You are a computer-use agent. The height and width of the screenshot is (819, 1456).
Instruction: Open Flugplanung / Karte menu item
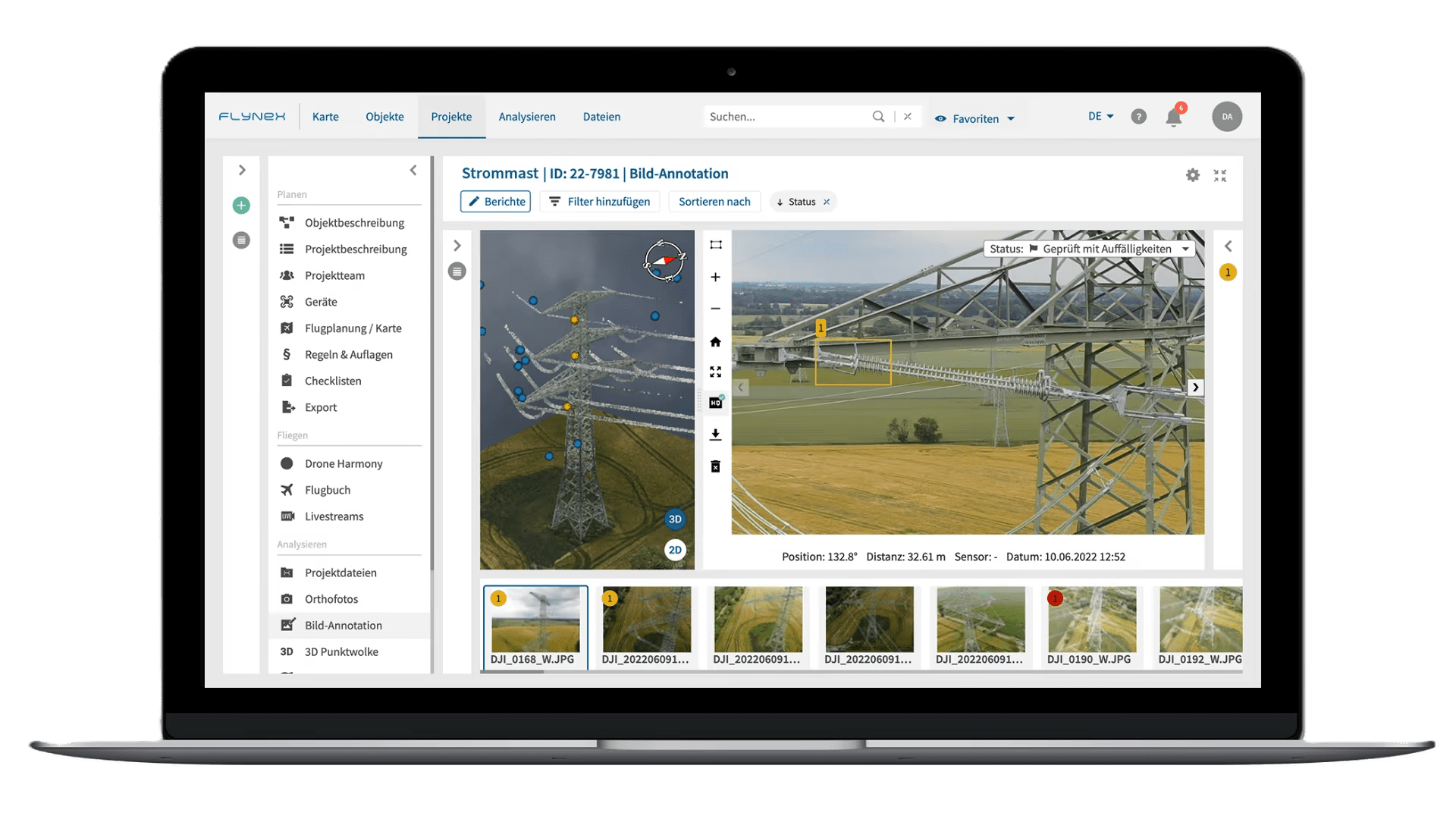353,328
